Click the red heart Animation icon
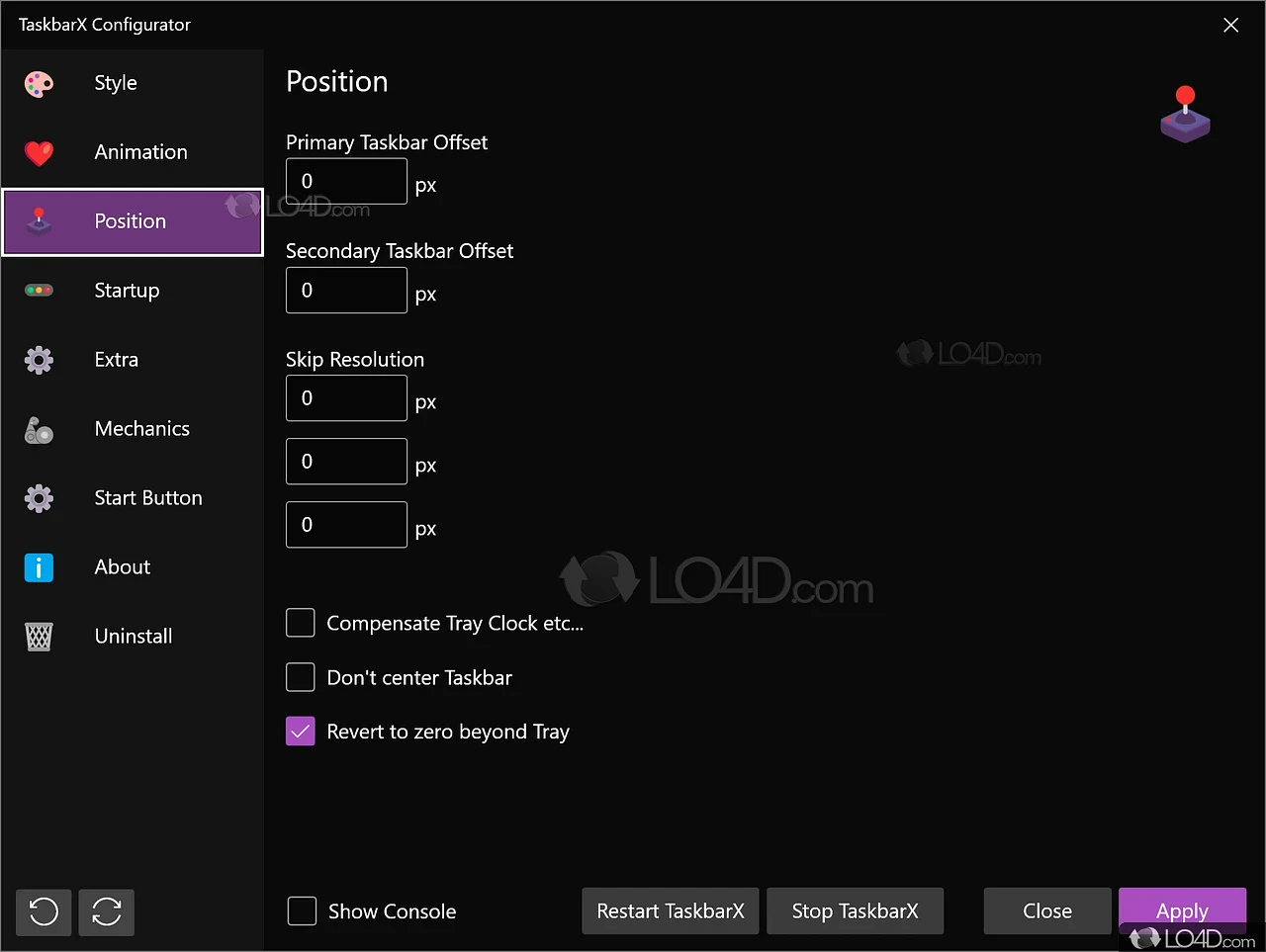Viewport: 1266px width, 952px height. coord(39,153)
